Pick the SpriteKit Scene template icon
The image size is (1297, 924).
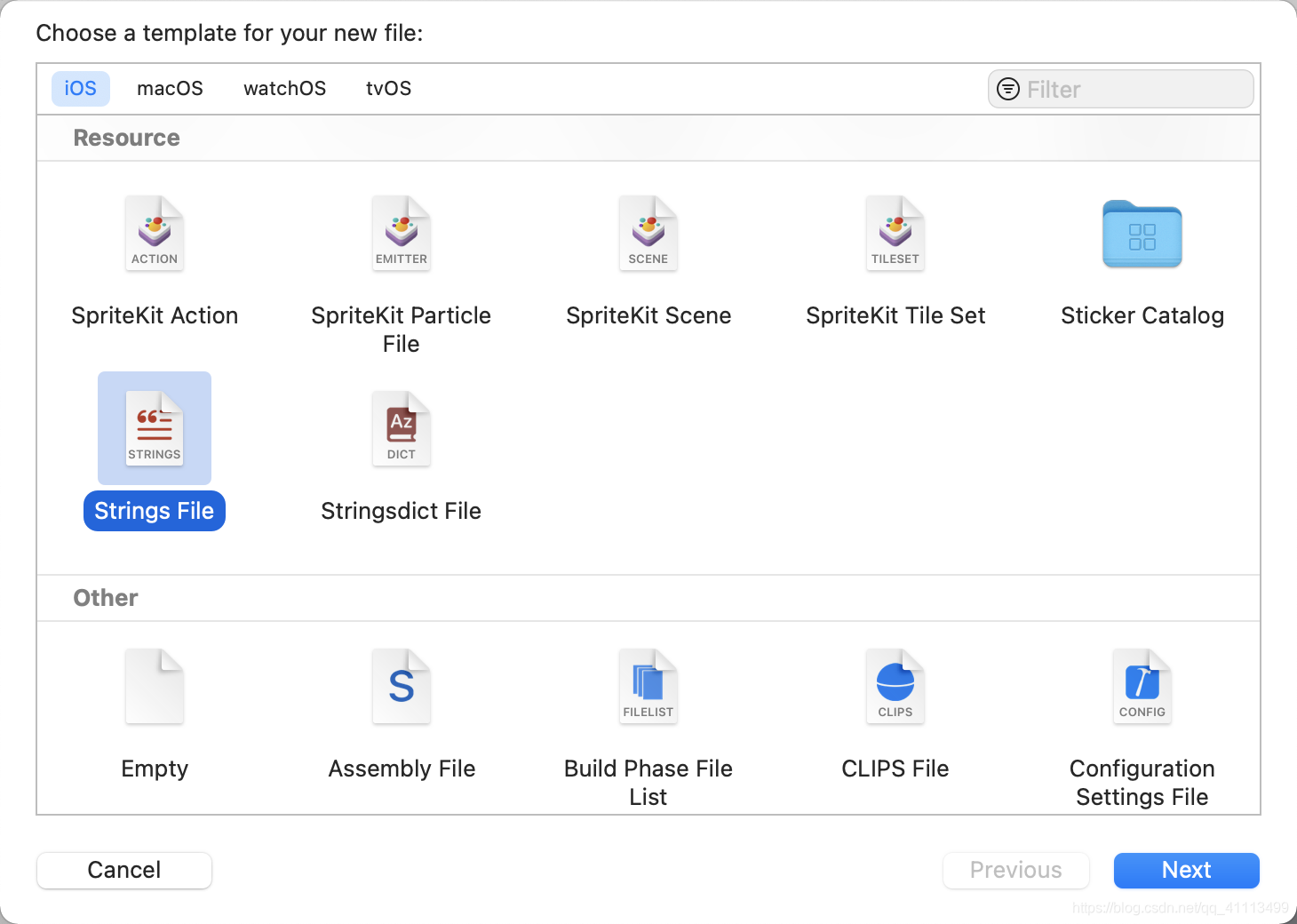click(648, 234)
